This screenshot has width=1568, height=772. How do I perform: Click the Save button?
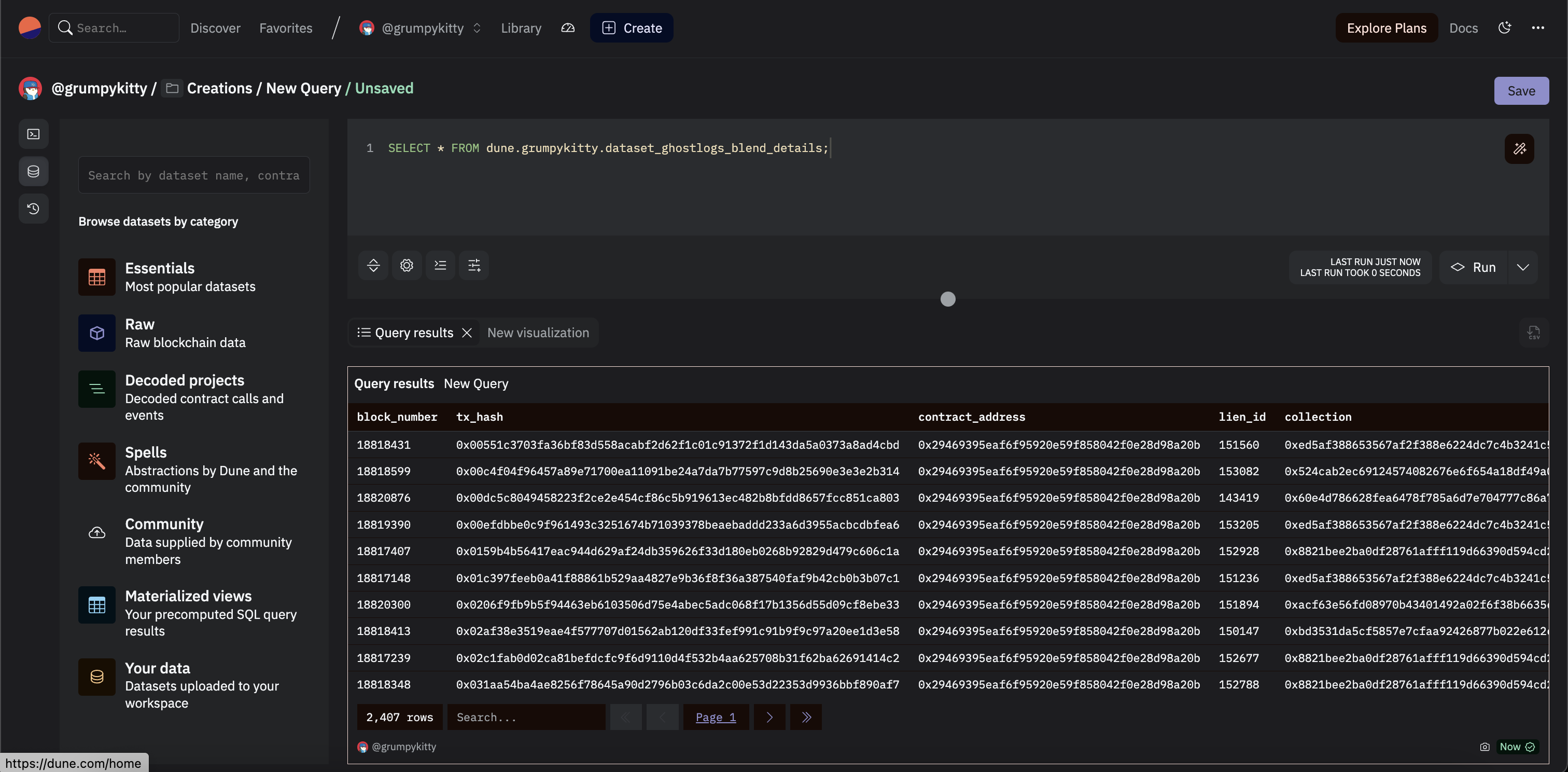click(1520, 91)
